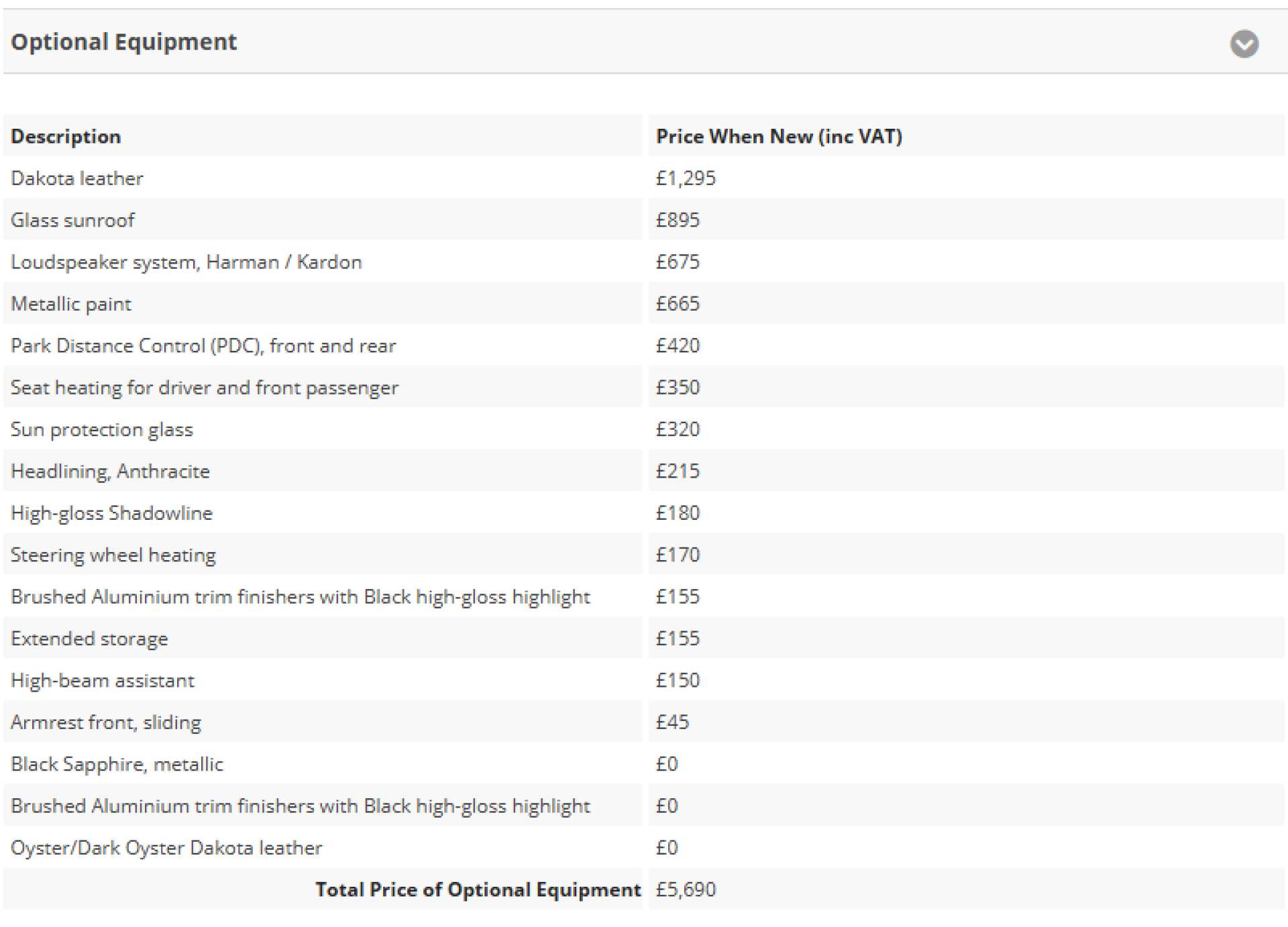Select the Description column header

click(66, 136)
